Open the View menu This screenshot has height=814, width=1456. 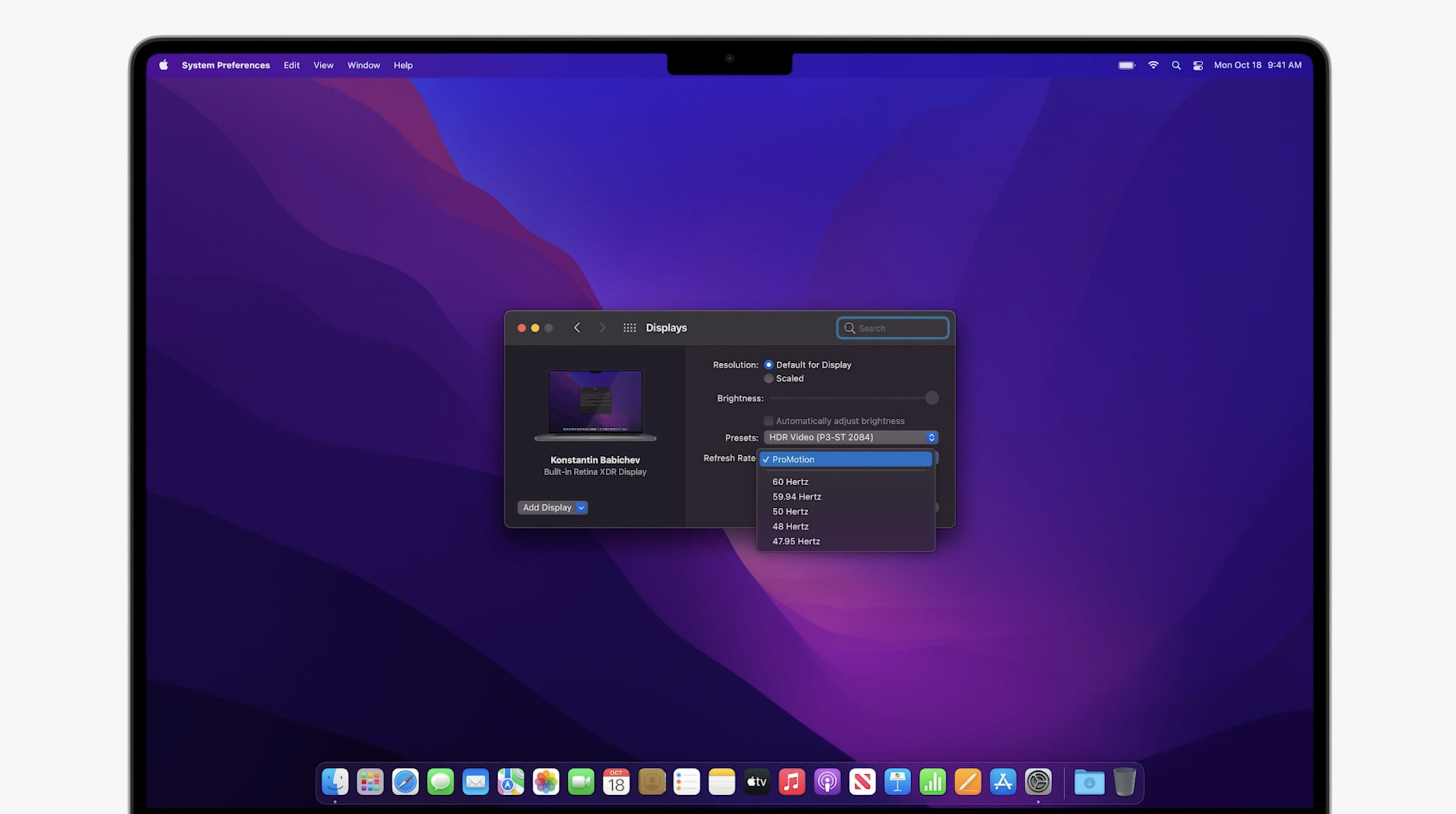(323, 65)
